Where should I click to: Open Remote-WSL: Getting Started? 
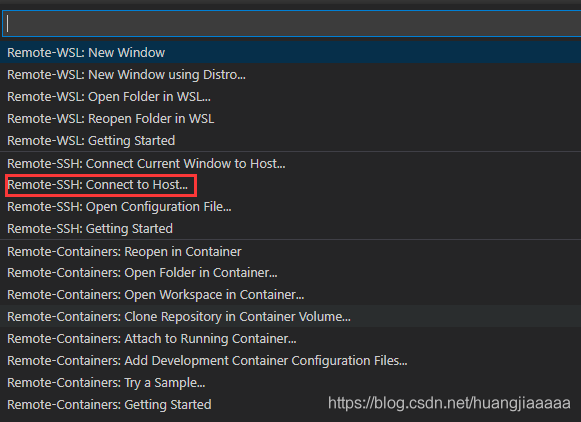(x=290, y=140)
